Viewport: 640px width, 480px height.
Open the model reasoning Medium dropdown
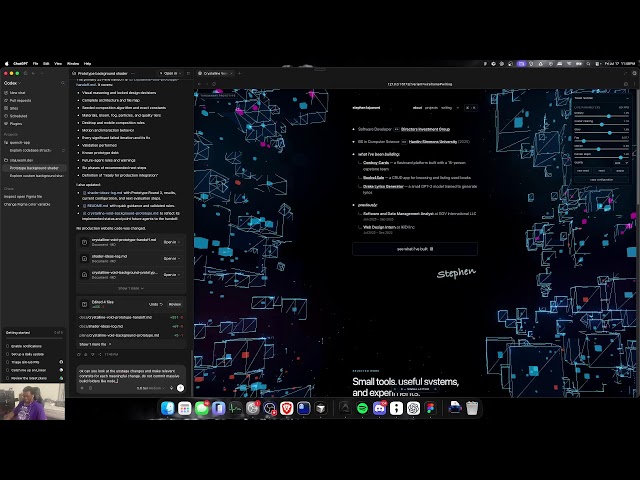[150, 388]
